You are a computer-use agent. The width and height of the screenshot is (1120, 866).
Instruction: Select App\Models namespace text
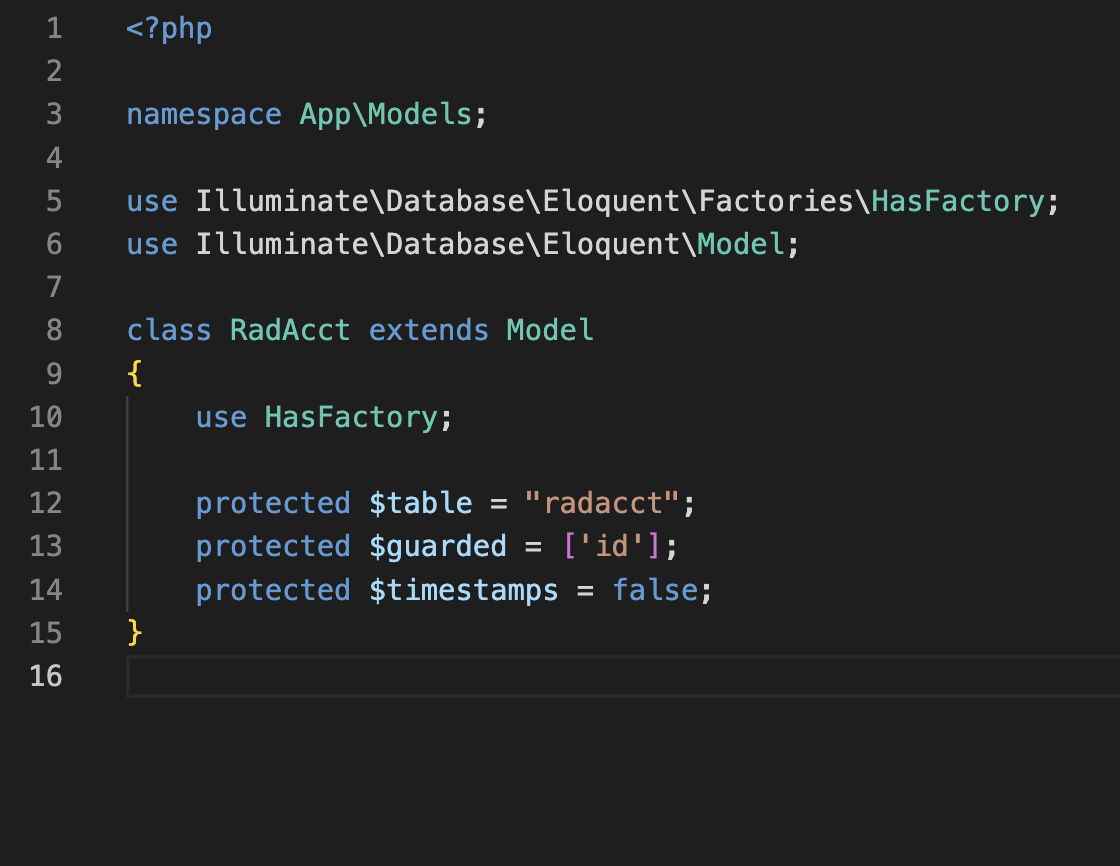[x=385, y=114]
